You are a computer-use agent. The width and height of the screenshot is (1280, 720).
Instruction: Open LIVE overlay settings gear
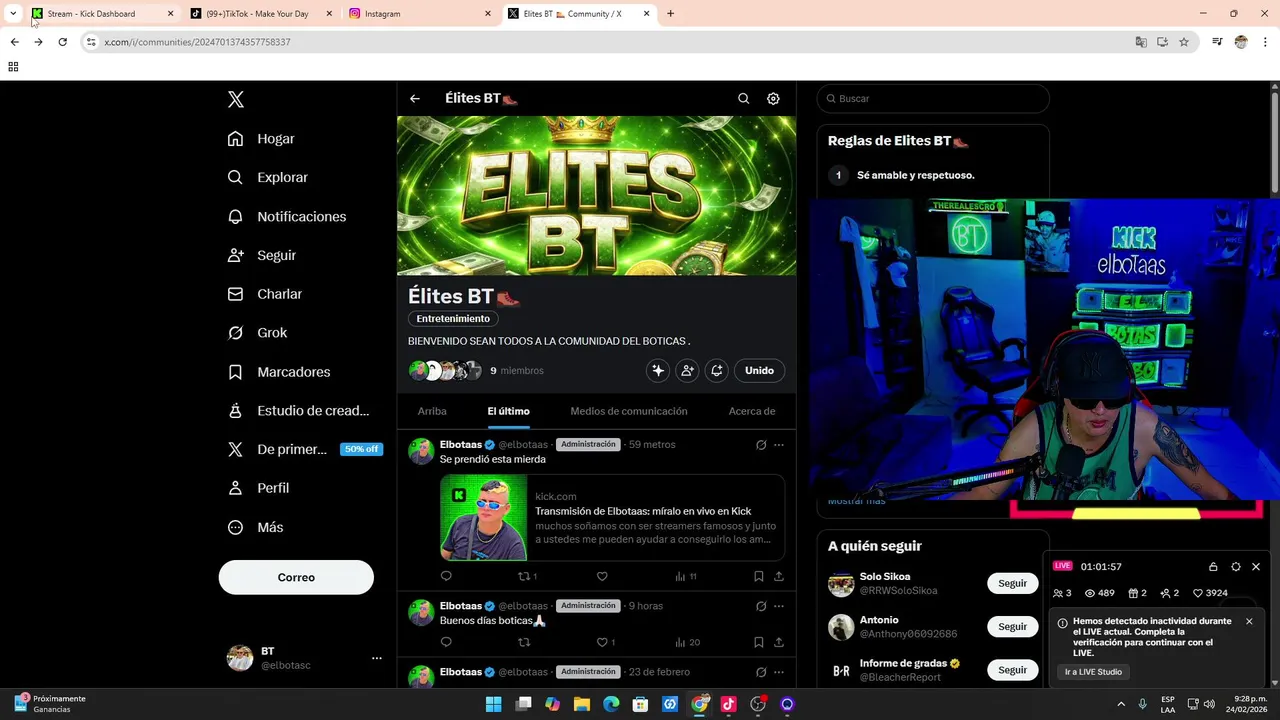1236,567
